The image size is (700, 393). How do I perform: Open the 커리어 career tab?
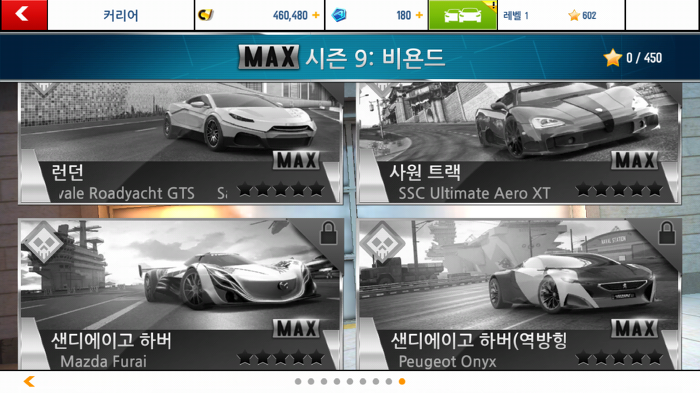121,15
